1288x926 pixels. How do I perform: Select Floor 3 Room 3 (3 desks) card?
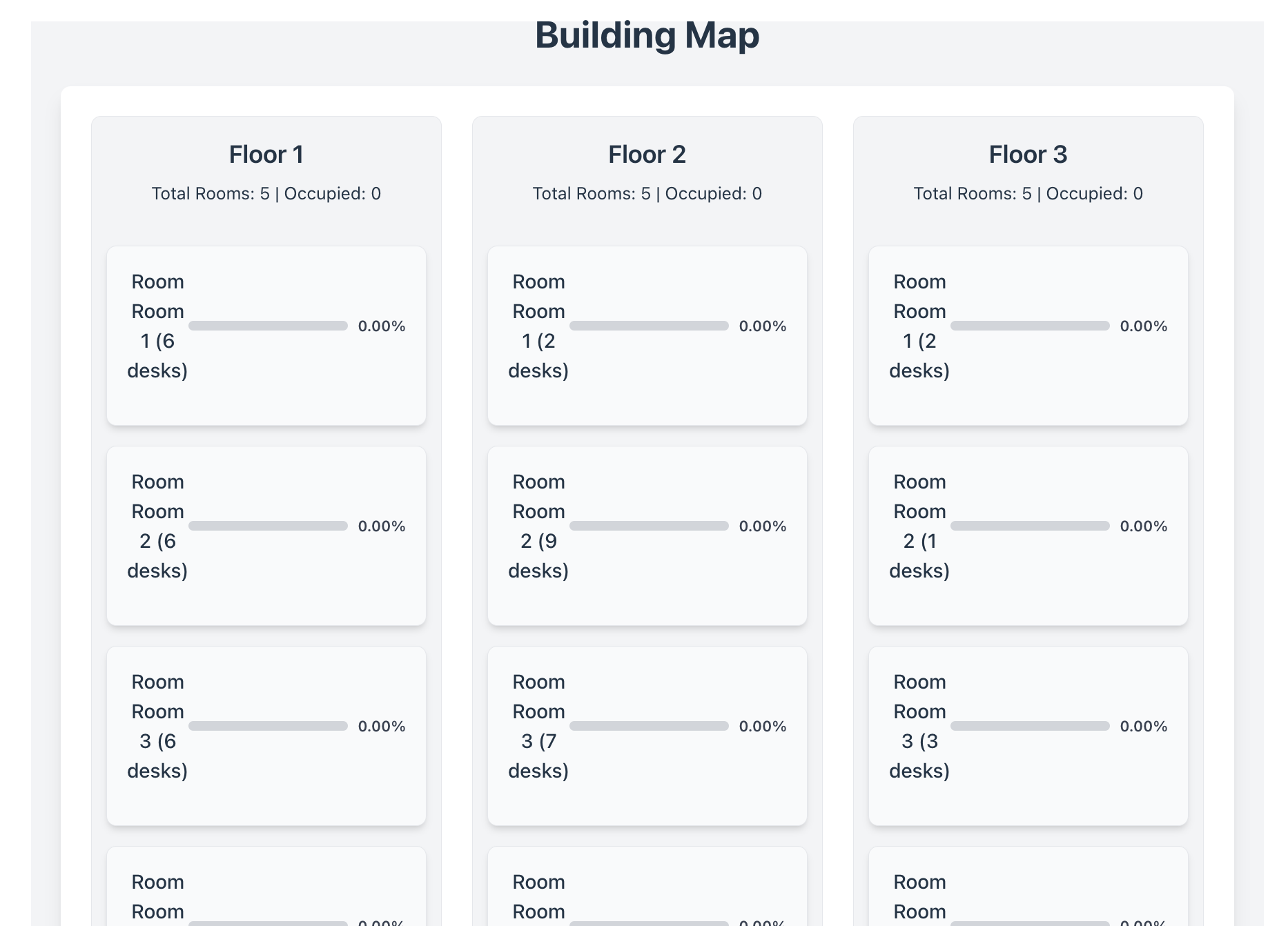coord(1028,736)
